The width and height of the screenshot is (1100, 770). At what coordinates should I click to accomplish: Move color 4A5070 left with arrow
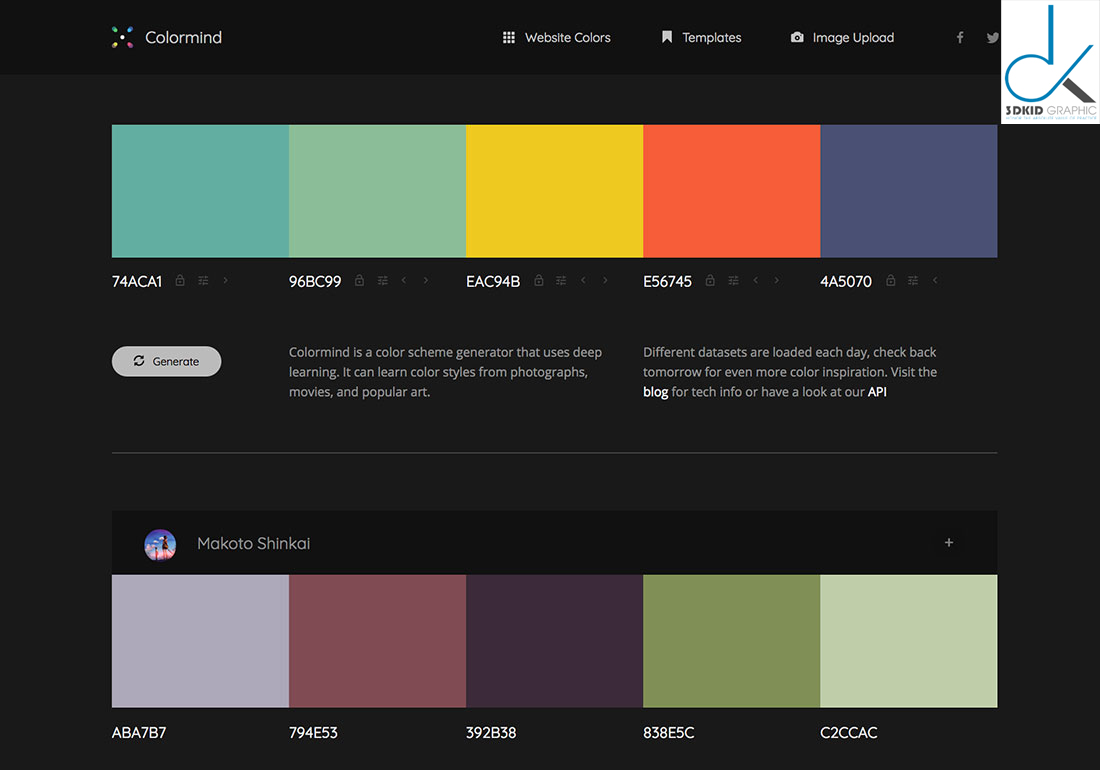[x=935, y=281]
